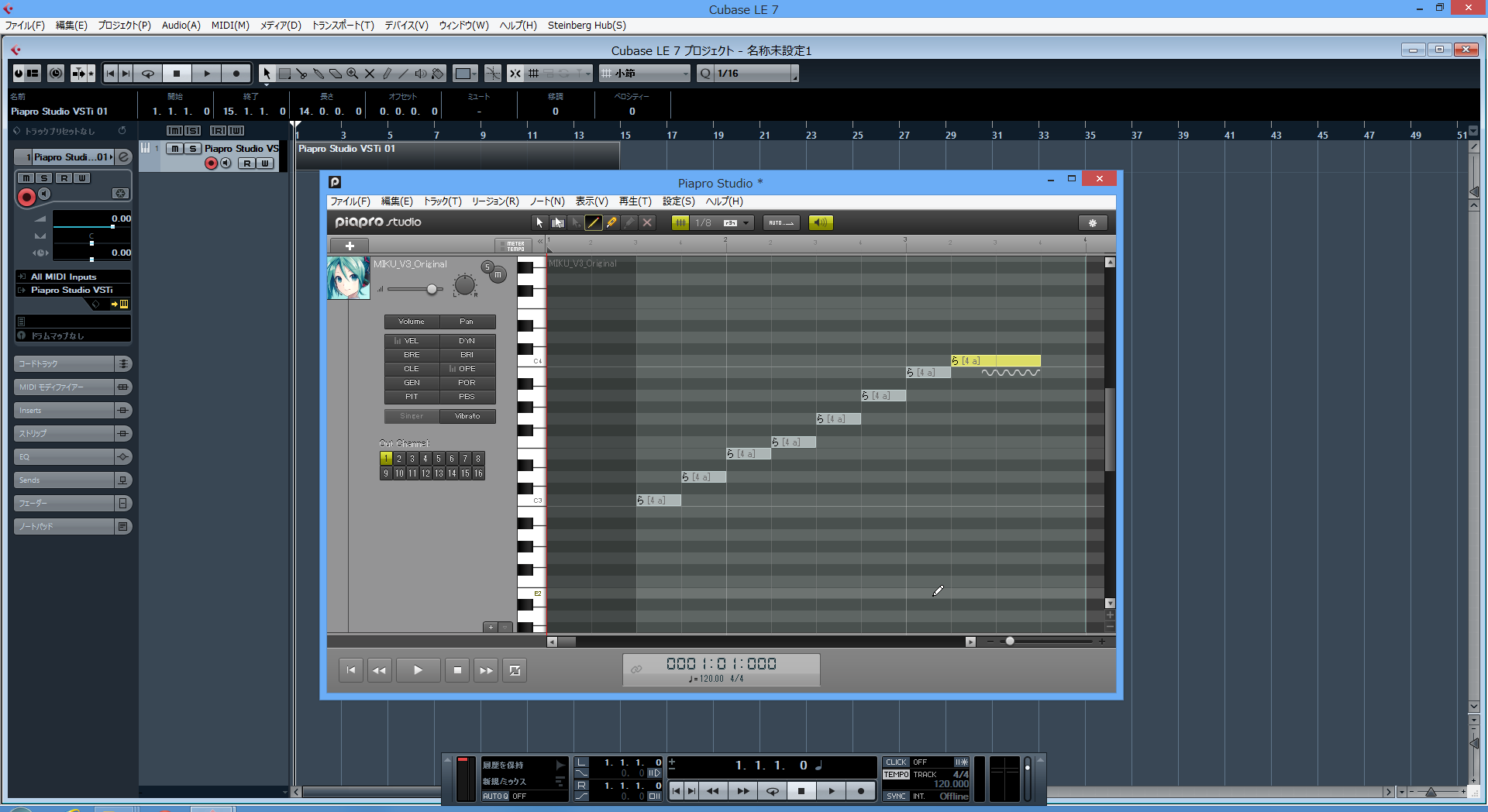Click Piapro rewind to start button
This screenshot has height=812, width=1488.
[x=351, y=670]
